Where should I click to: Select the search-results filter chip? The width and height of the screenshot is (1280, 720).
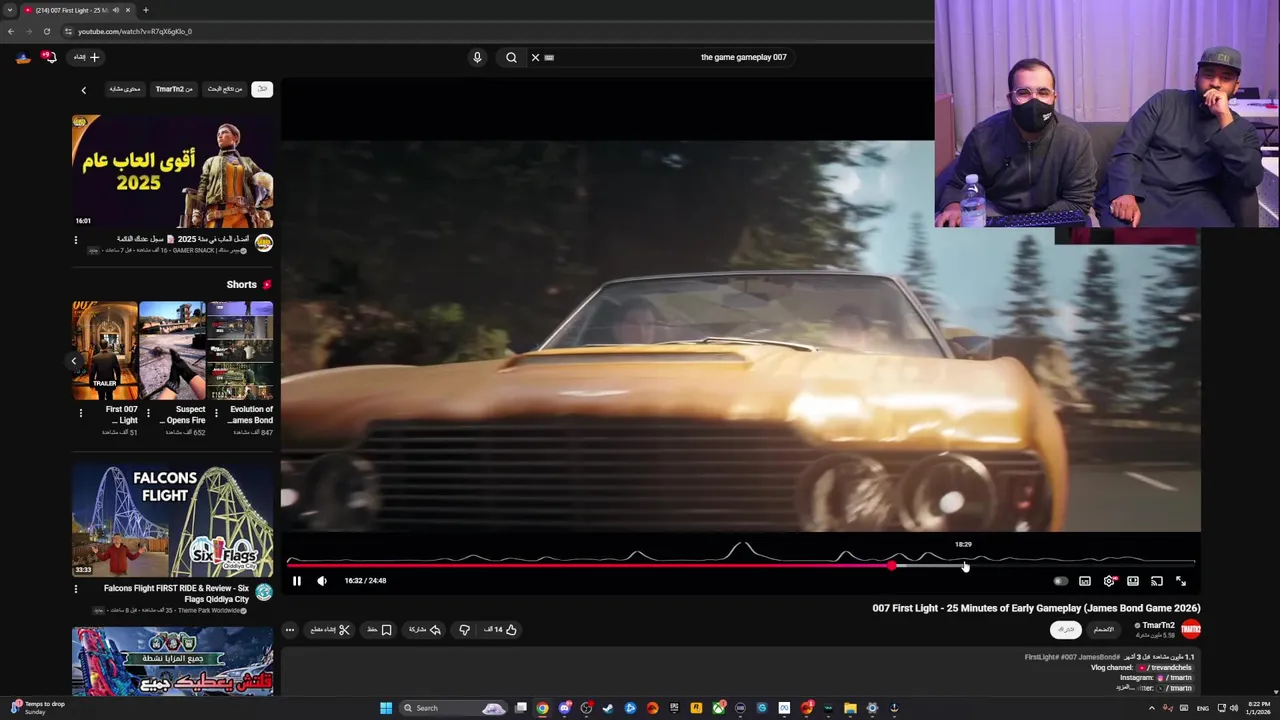[x=225, y=89]
